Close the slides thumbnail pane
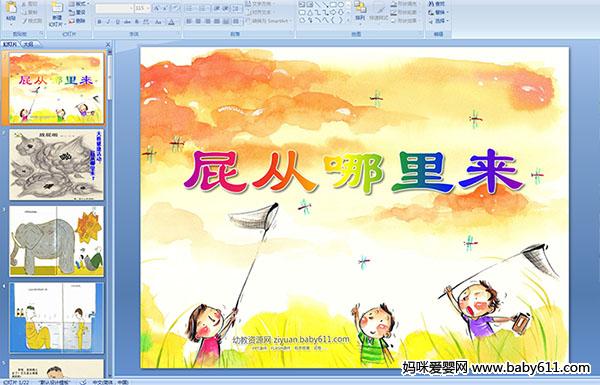Viewport: 600px width, 385px height. pyautogui.click(x=108, y=44)
